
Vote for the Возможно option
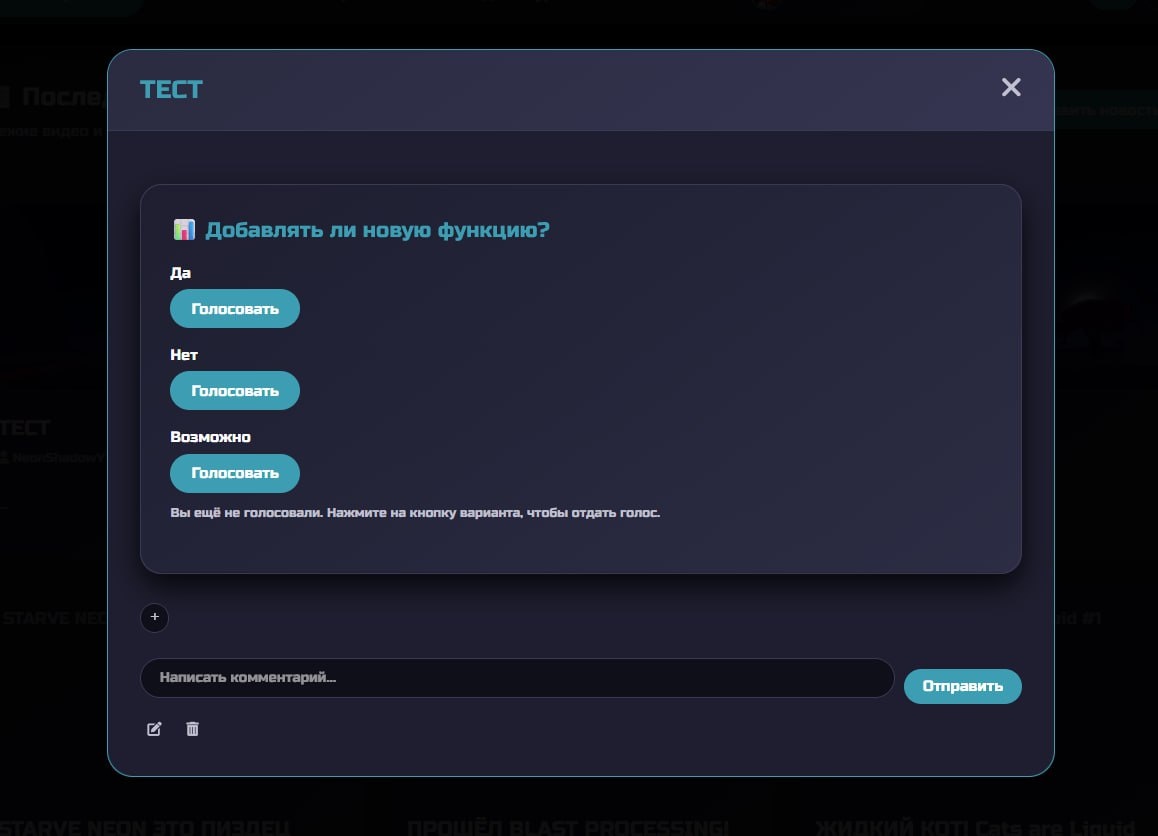point(235,473)
